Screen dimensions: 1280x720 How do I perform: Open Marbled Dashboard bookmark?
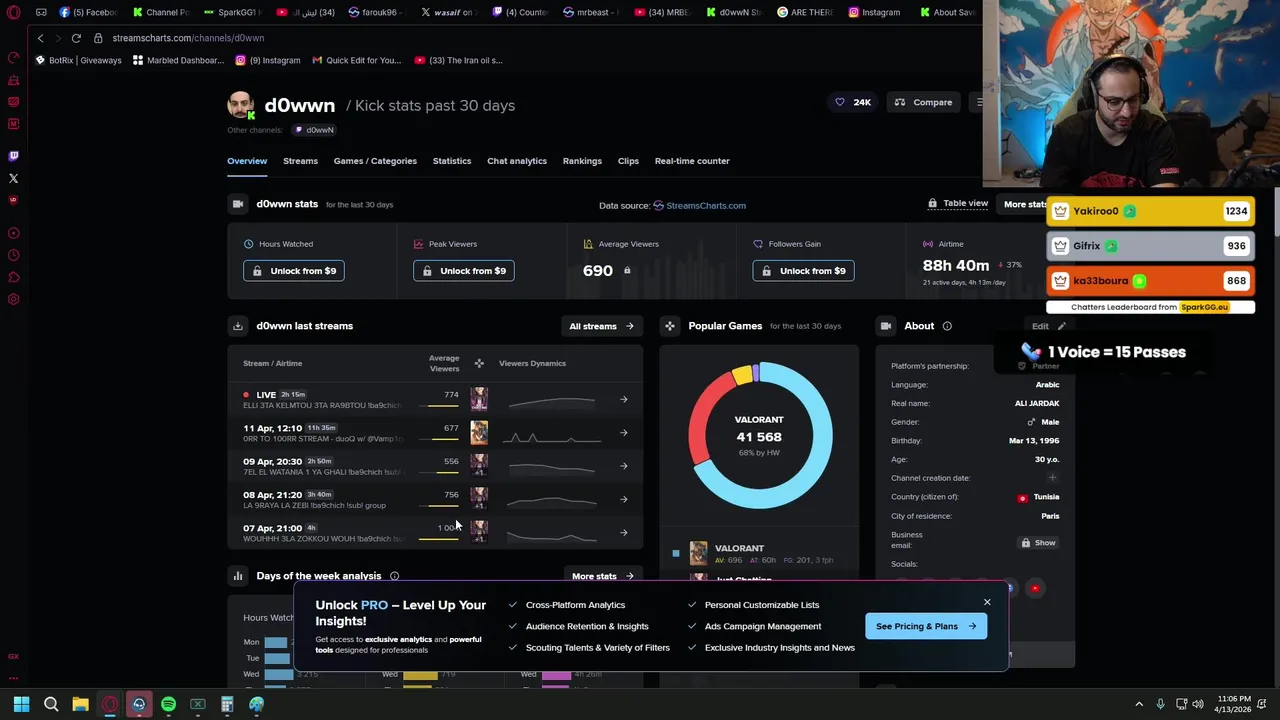[178, 60]
